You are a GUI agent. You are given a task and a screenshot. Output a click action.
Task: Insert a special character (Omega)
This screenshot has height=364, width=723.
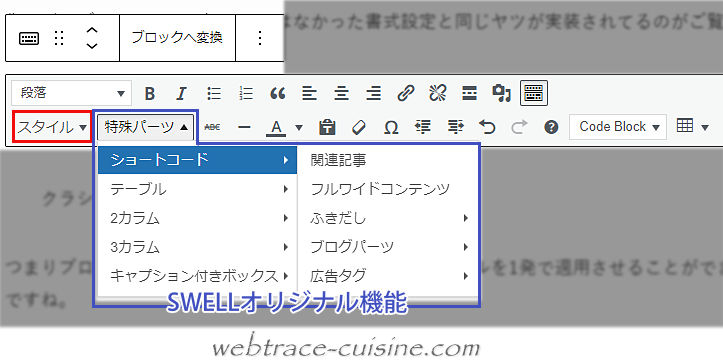coord(391,127)
